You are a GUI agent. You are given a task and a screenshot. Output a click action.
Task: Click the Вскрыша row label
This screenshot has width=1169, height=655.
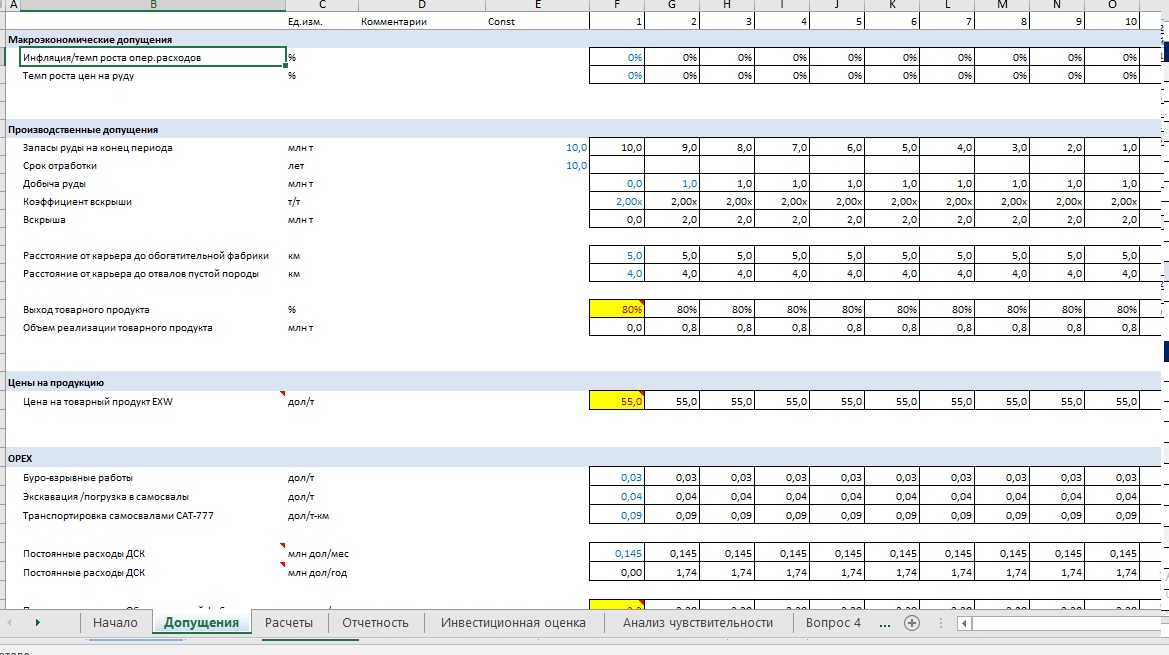[44, 220]
